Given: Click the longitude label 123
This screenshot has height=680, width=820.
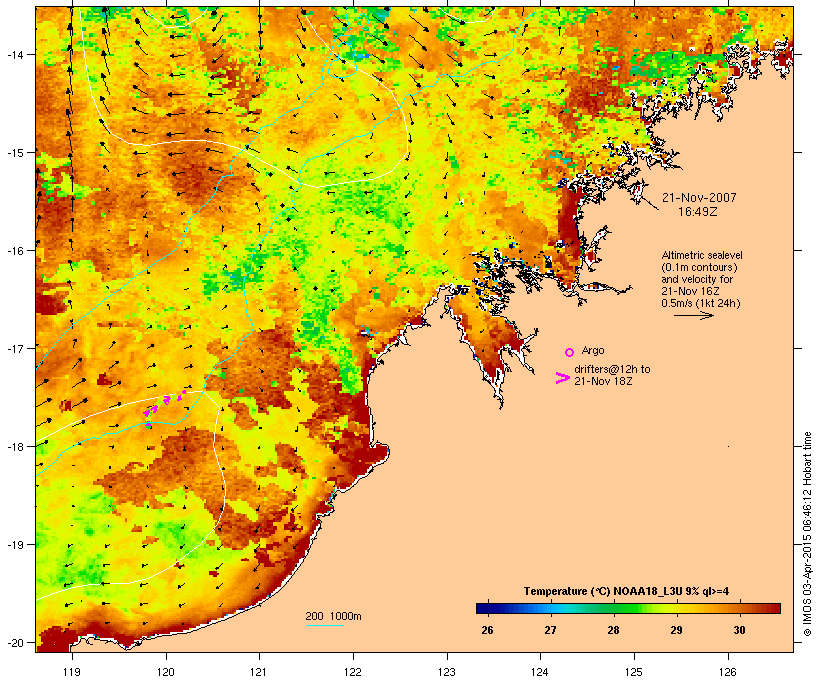Looking at the screenshot, I should tap(447, 672).
